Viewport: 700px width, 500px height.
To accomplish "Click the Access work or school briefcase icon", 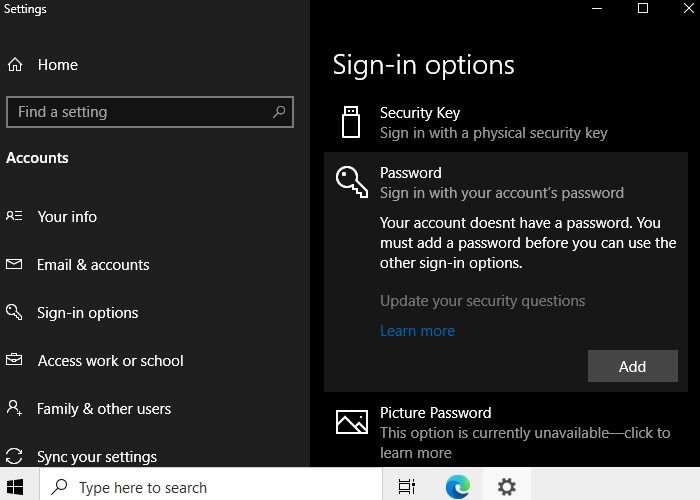I will (x=14, y=359).
